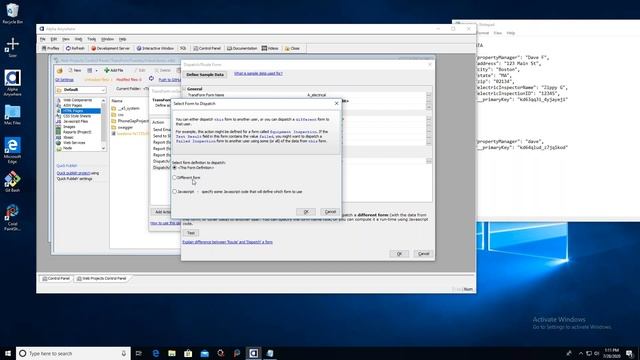Click OK in the Dispatch/Route Form window
The image size is (640, 360).
click(x=399, y=253)
